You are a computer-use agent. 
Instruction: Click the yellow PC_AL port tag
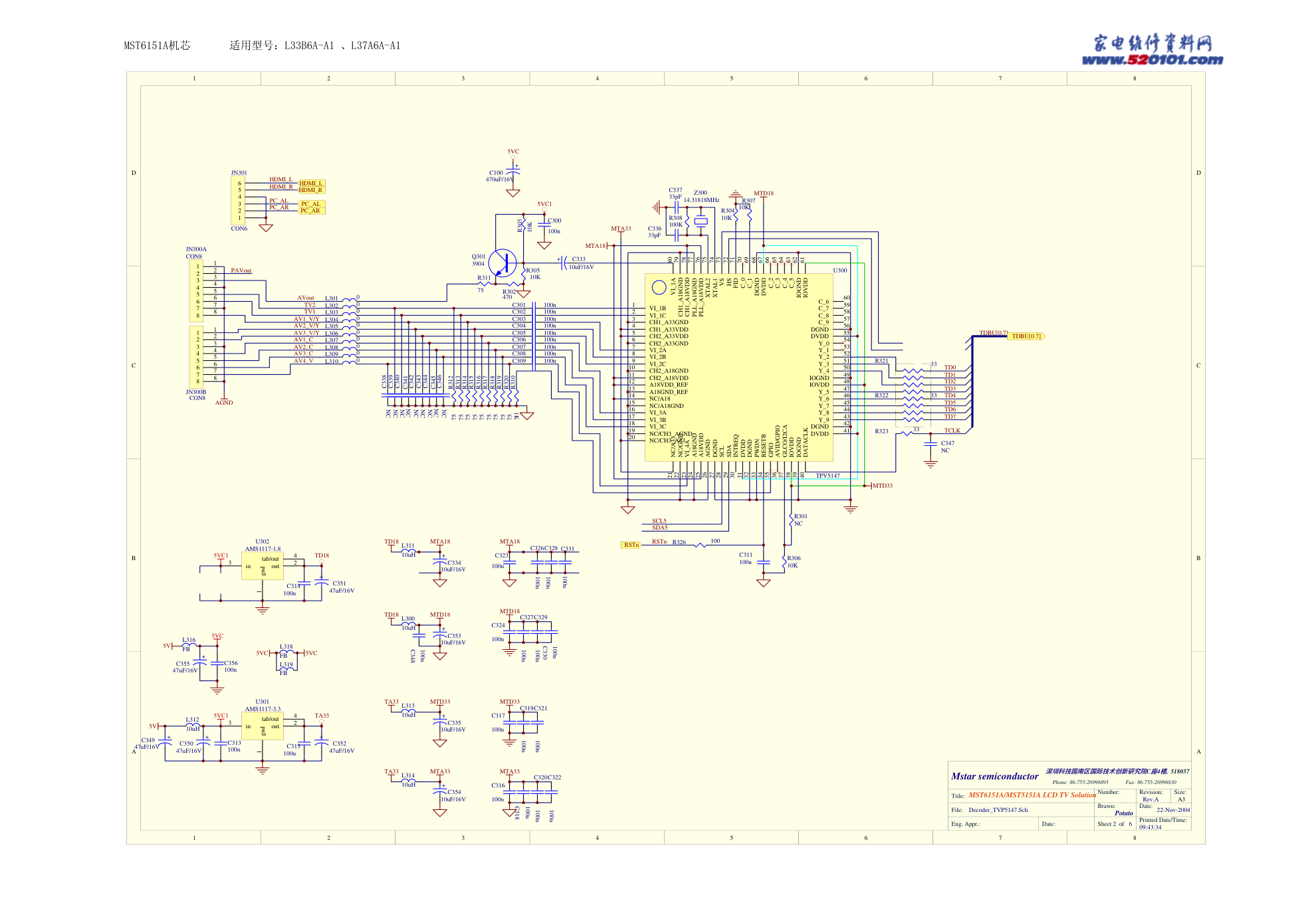[x=311, y=204]
